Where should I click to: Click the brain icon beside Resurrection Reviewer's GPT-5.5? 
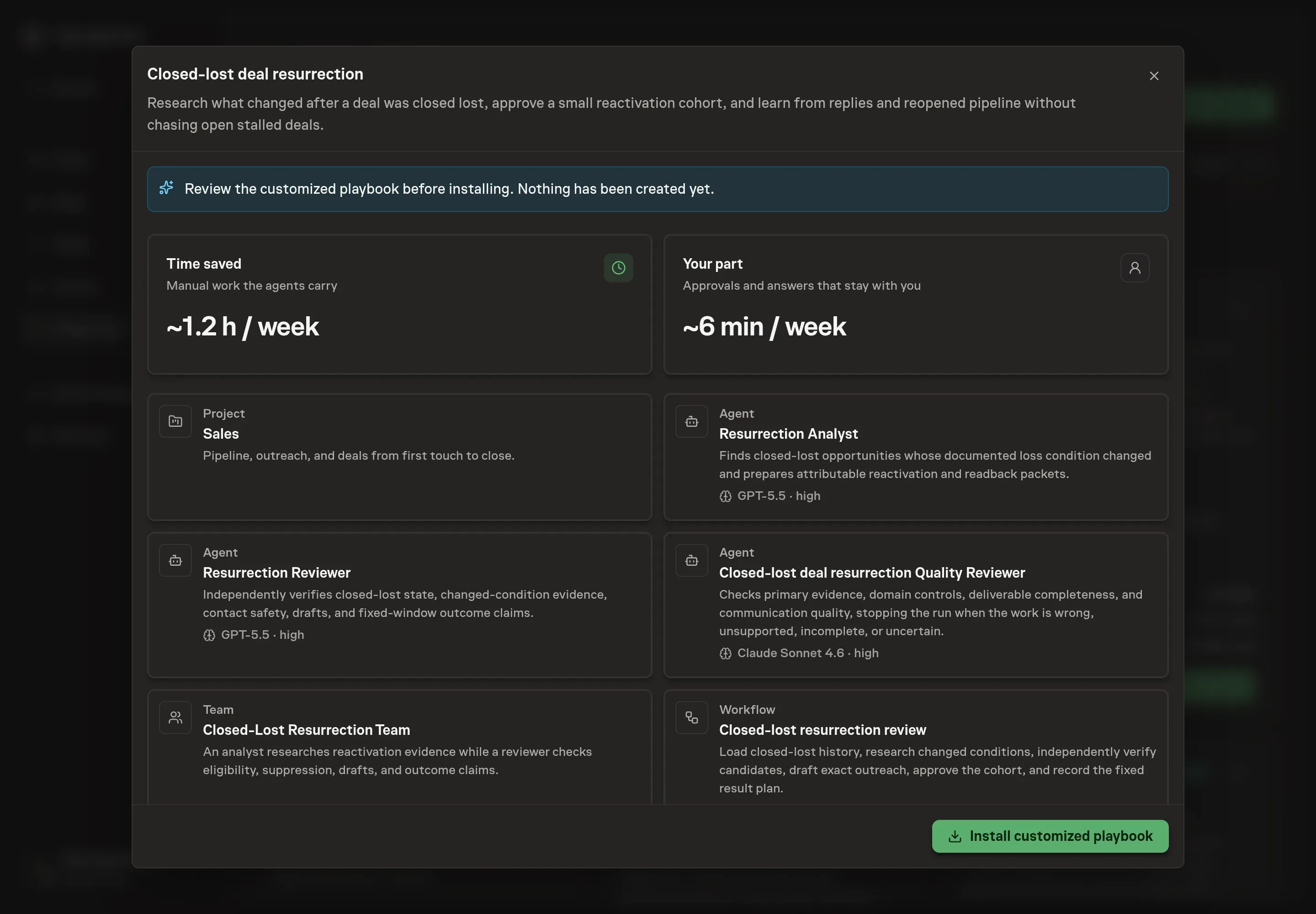coord(209,635)
